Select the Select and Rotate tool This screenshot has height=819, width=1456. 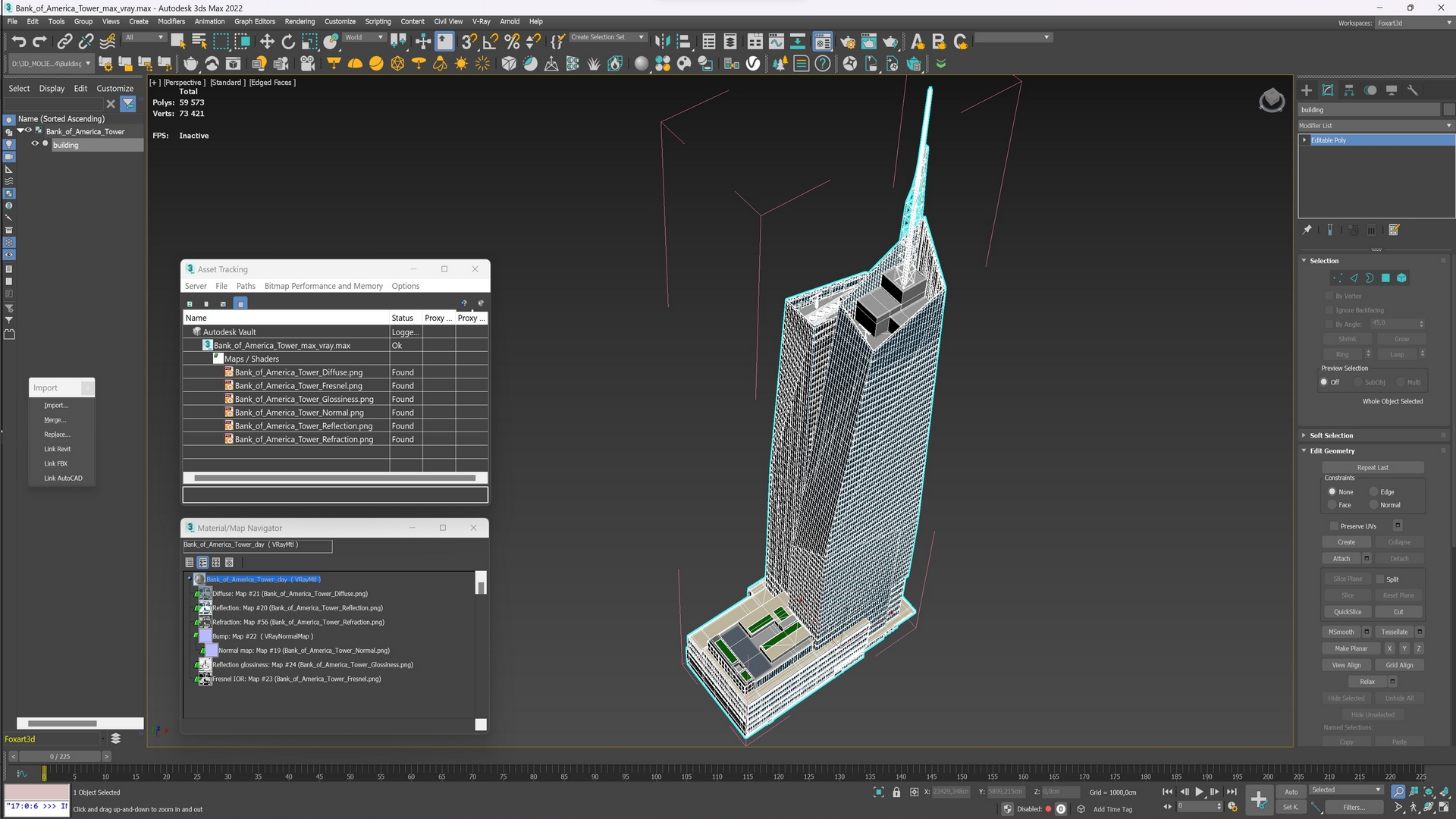point(288,42)
